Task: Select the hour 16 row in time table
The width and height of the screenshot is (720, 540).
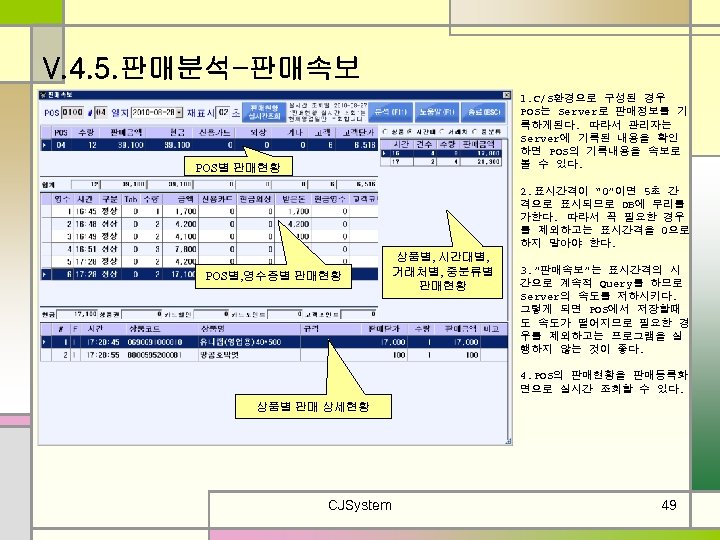Action: click(441, 153)
